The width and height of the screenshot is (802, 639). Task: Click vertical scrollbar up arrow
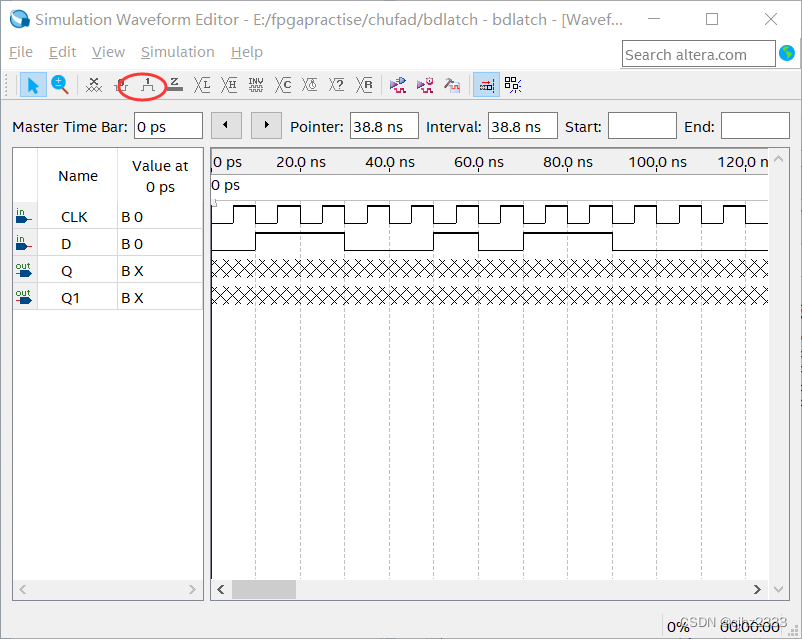778,159
